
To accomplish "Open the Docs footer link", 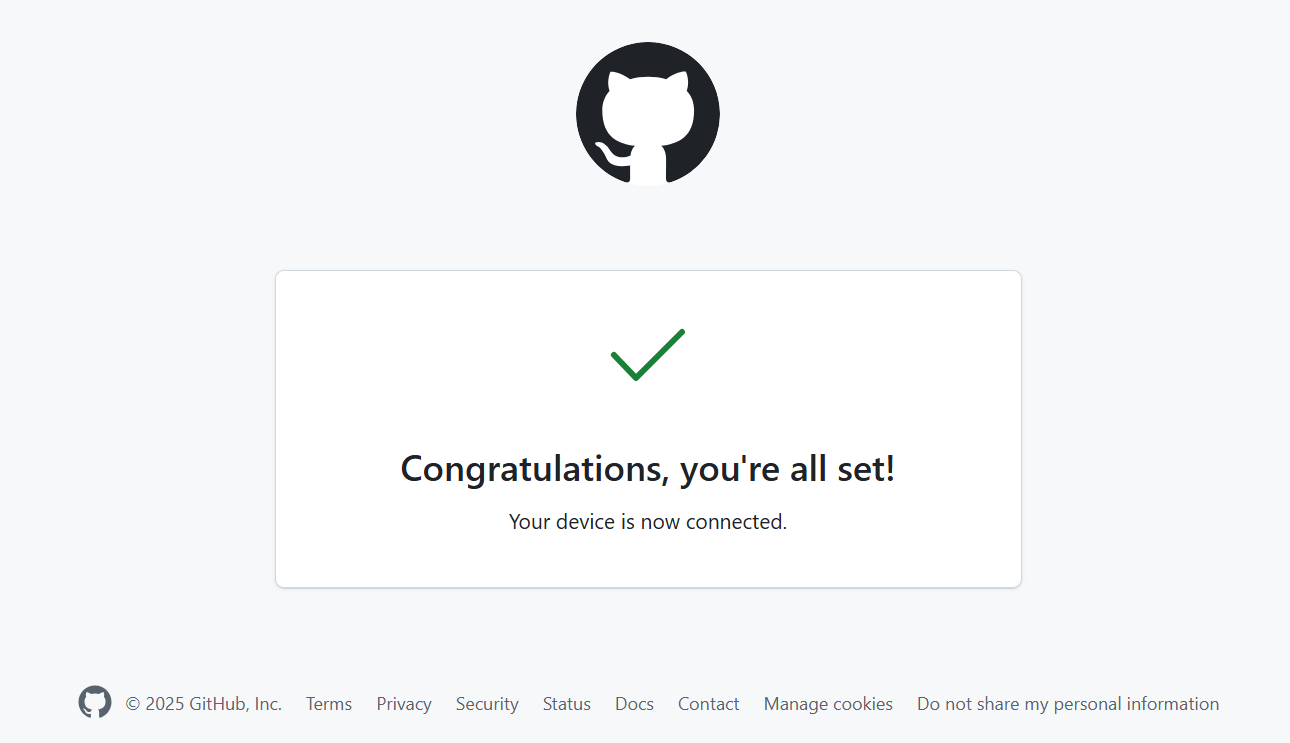I will 634,704.
